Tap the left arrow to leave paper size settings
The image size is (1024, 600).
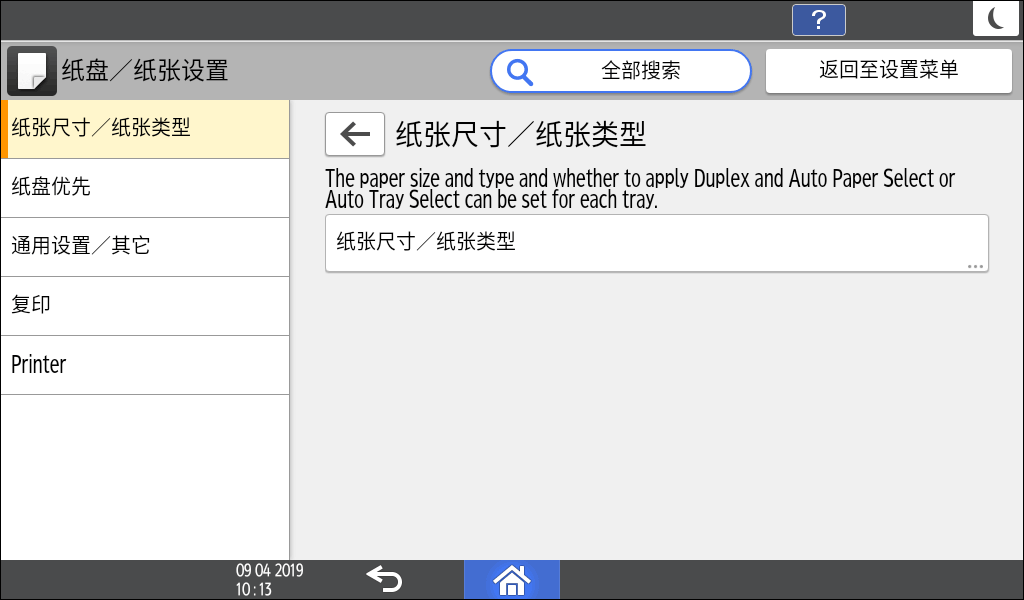pyautogui.click(x=355, y=134)
